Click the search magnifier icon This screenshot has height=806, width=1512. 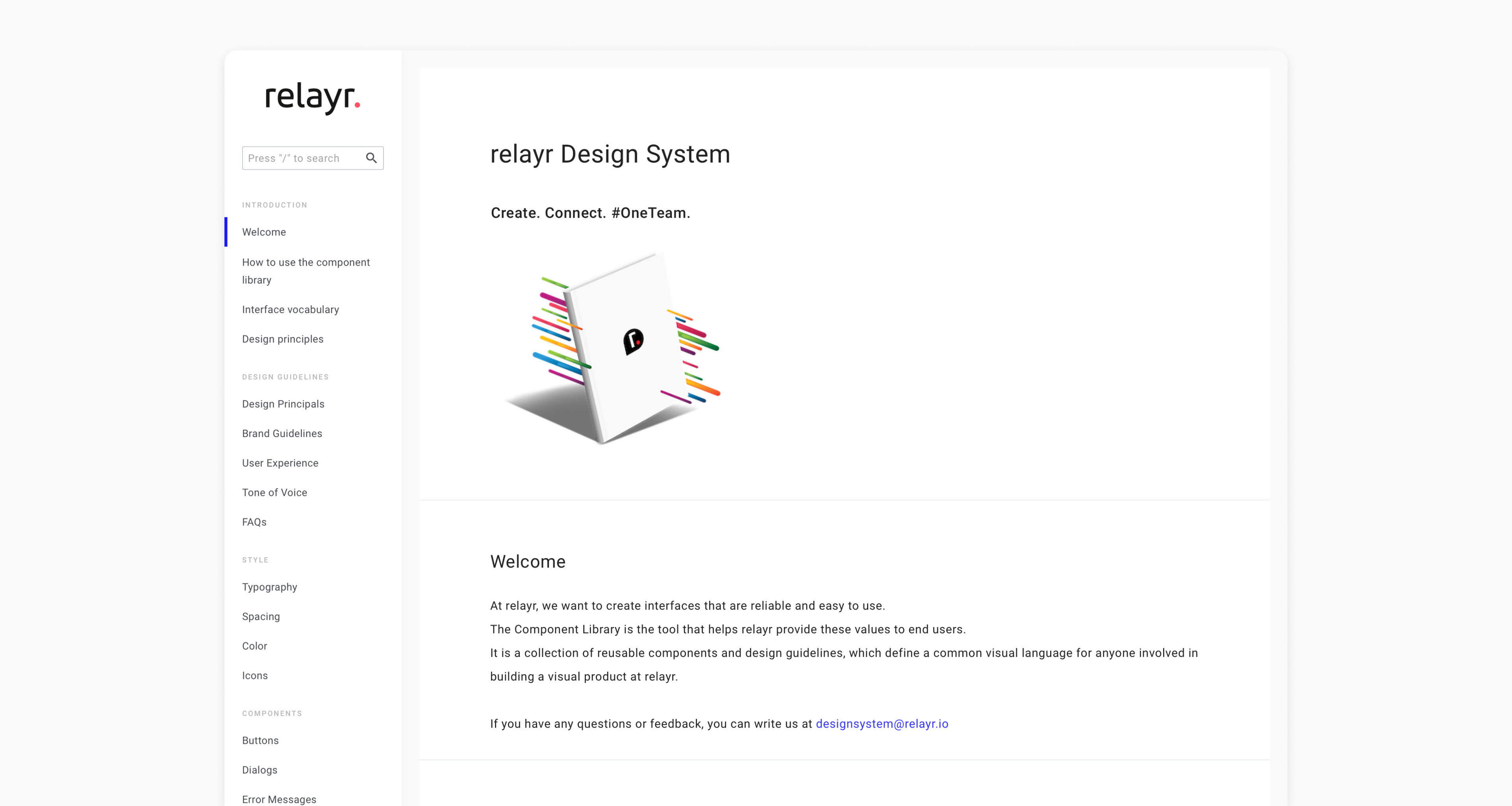371,158
